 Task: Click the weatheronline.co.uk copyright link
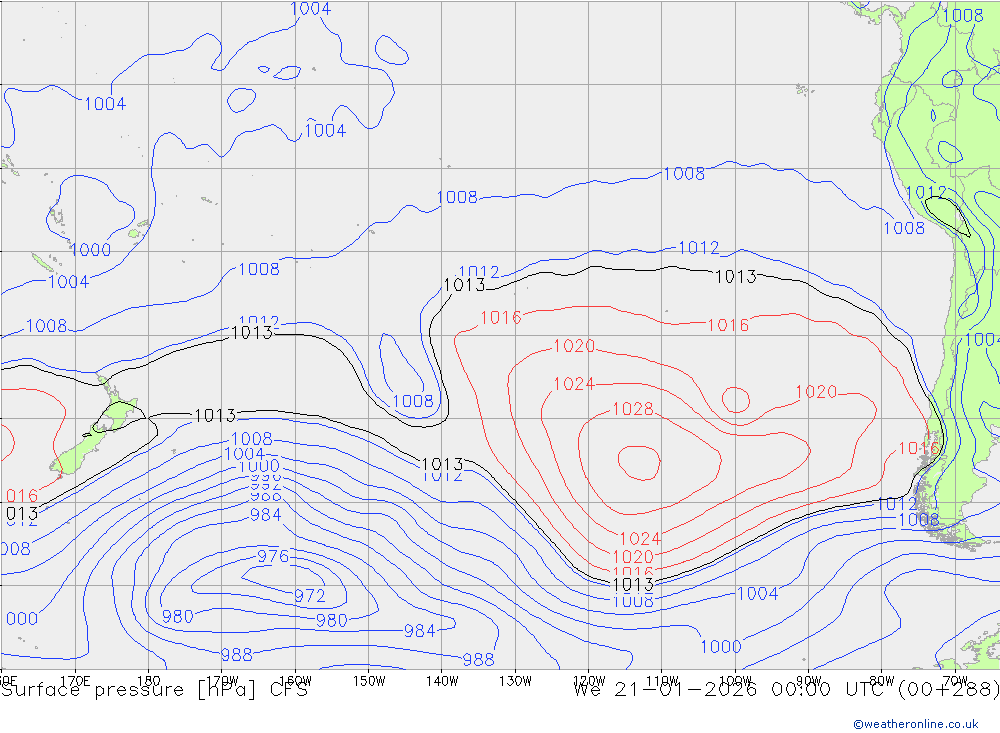[916, 724]
